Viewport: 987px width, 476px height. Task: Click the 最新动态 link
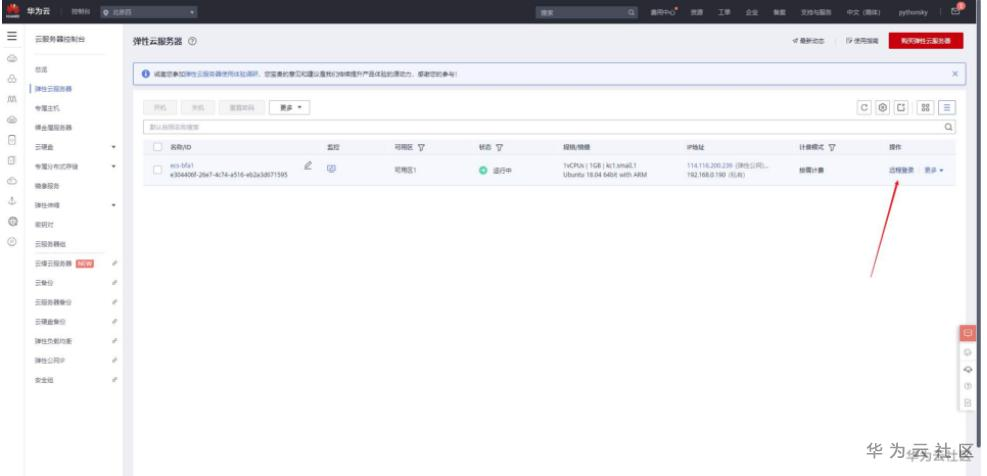point(809,40)
